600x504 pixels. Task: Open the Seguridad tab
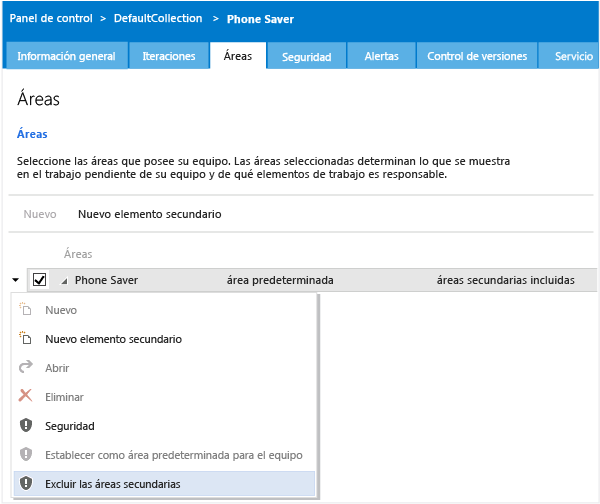(307, 57)
